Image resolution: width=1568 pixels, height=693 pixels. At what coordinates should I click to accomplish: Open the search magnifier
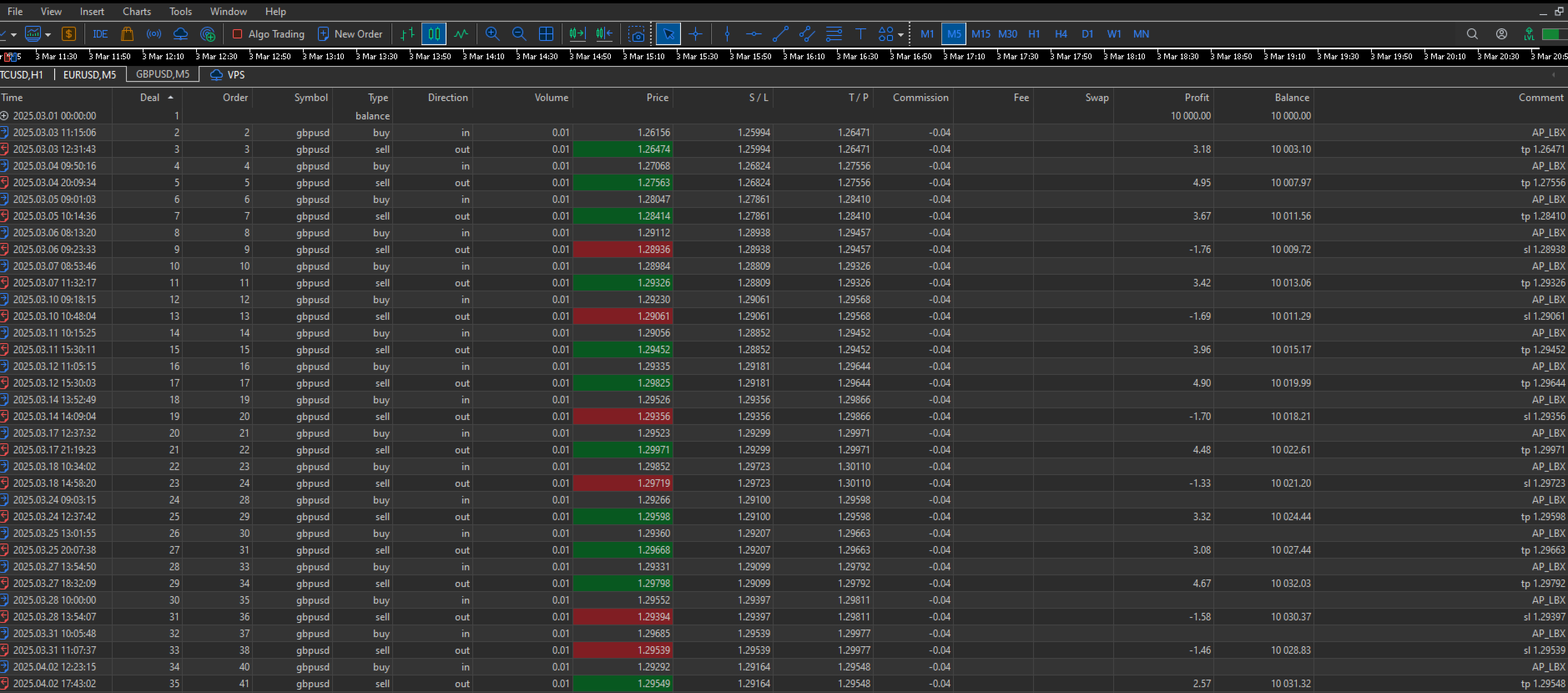1472,34
